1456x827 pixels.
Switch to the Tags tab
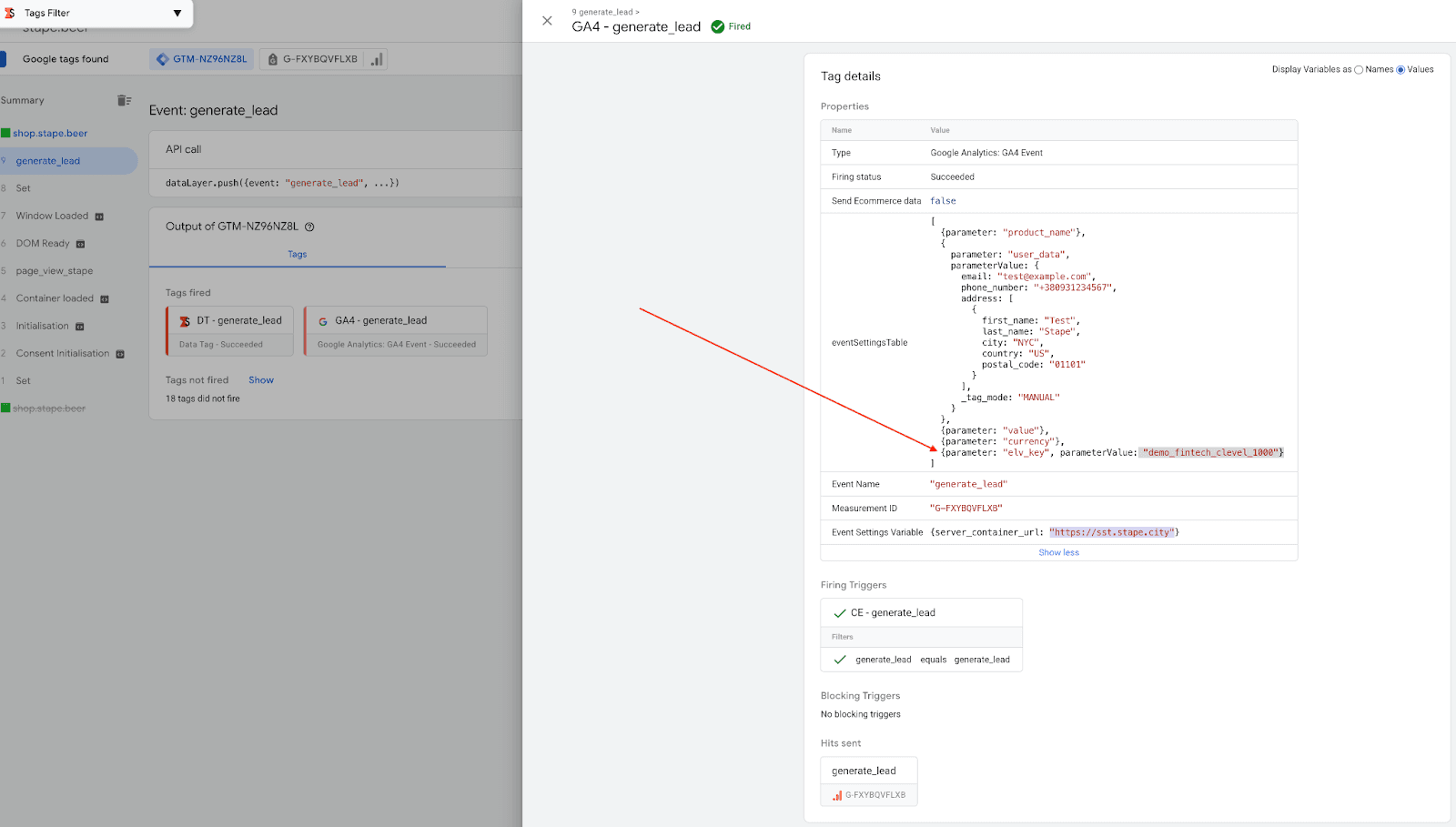pos(297,254)
